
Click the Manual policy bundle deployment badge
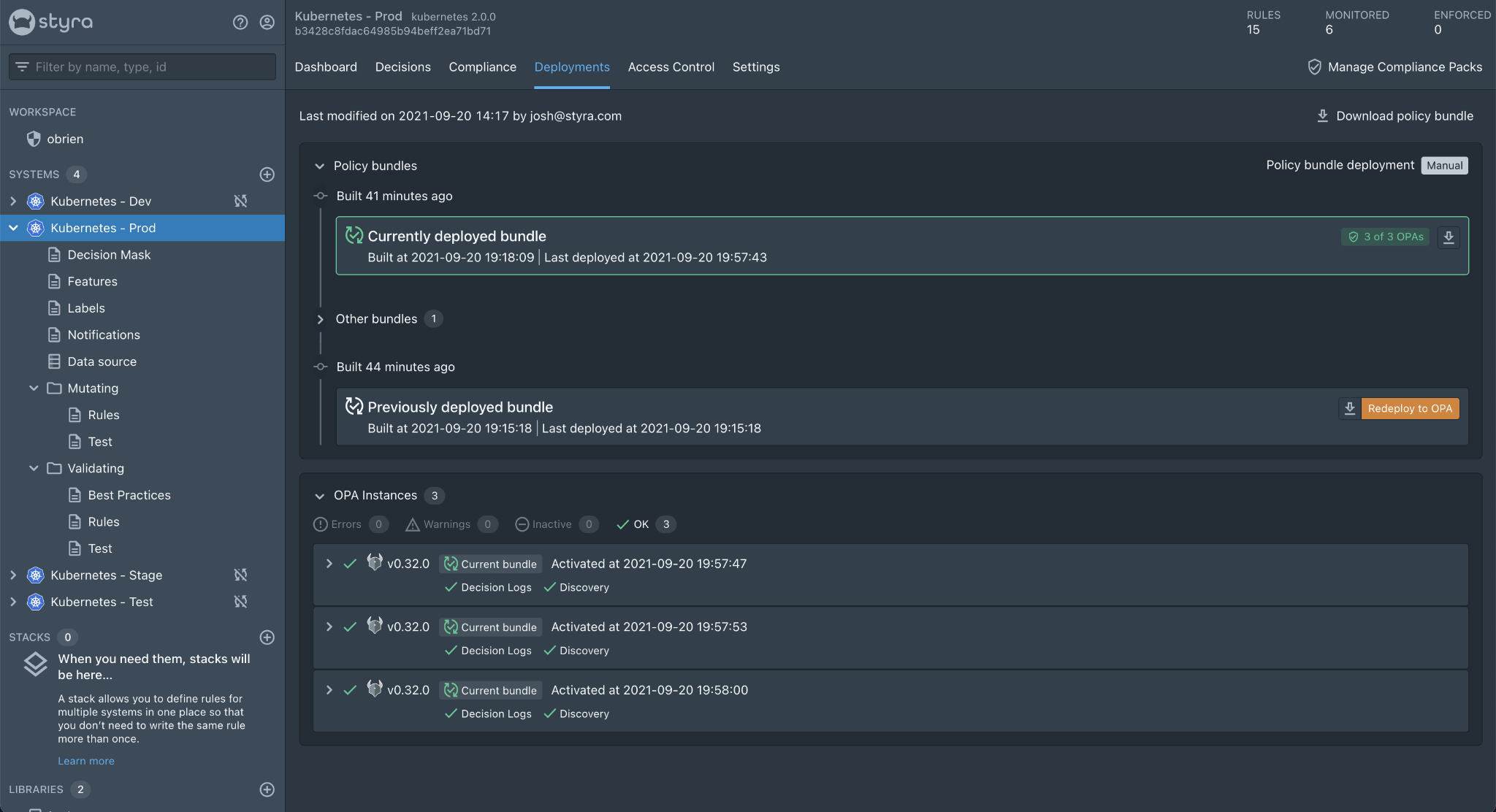[x=1444, y=166]
